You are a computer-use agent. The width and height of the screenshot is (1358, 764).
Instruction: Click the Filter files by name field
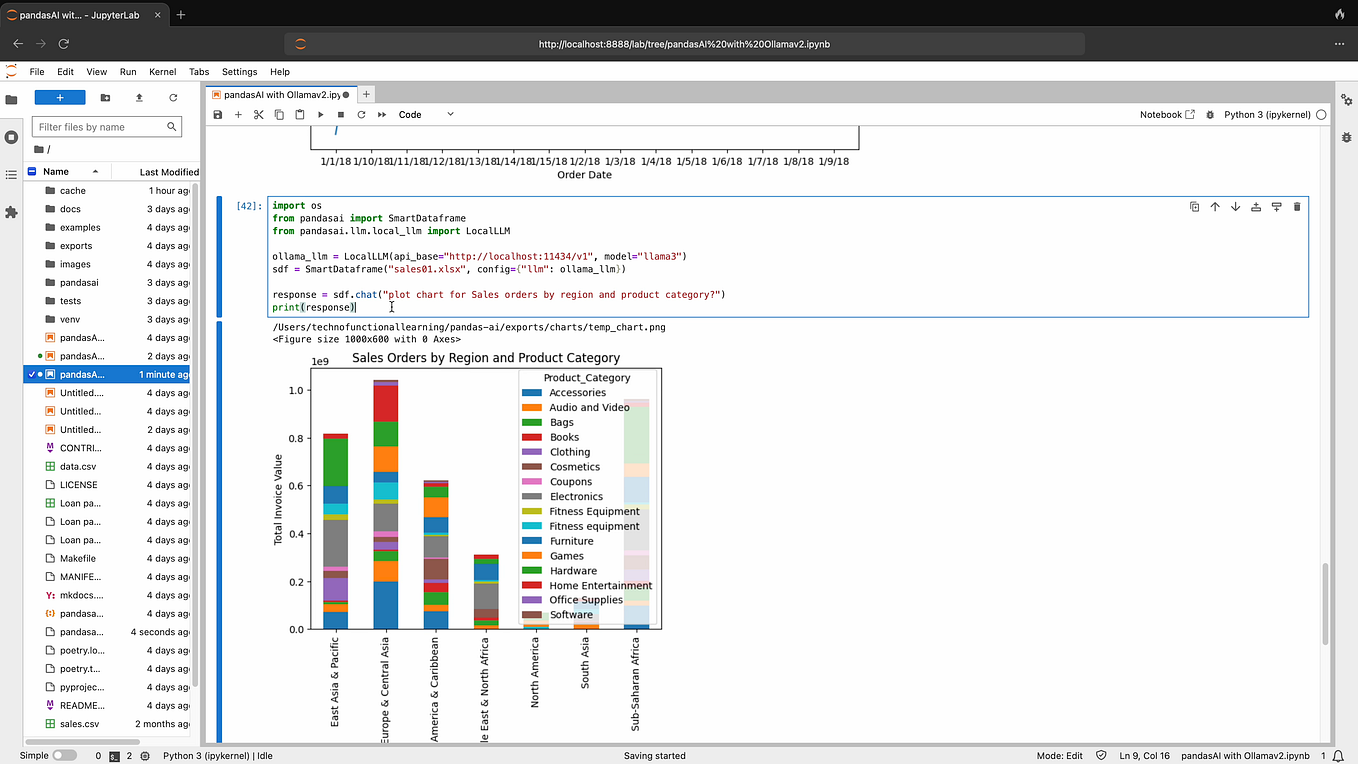(106, 126)
